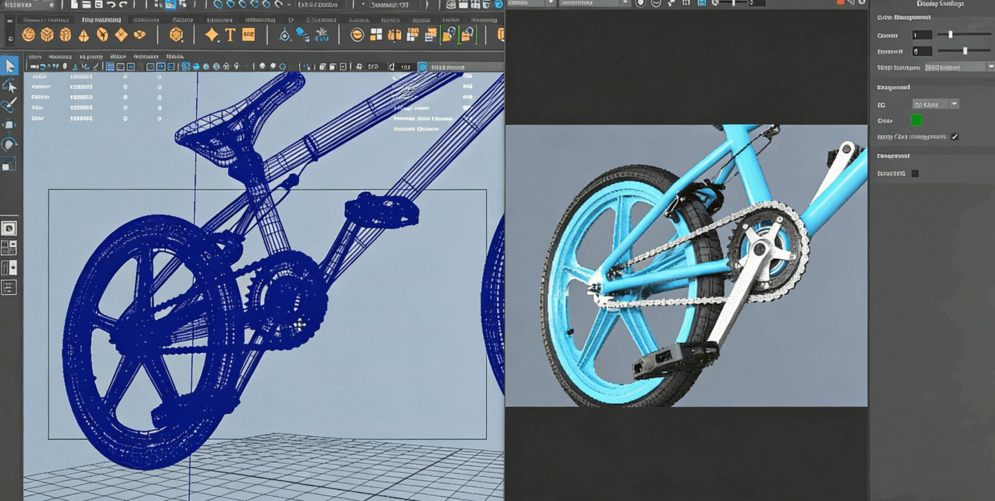Click the circled-ring icon in the shelf
Screen dimensions: 995x501
pos(357,35)
